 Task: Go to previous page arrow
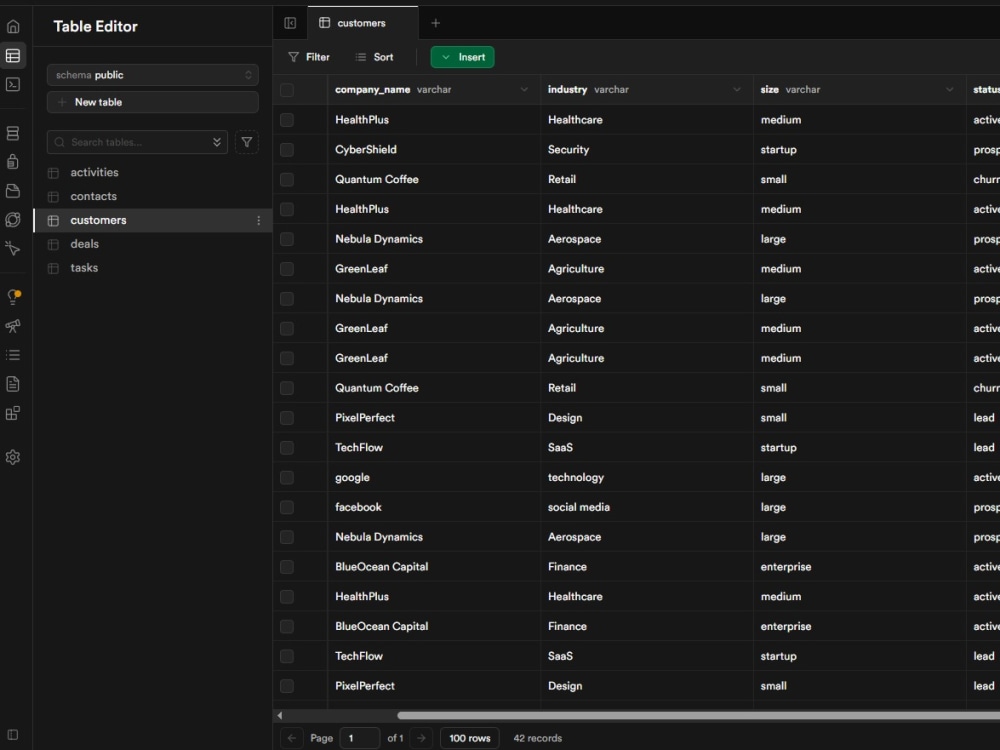pos(291,738)
